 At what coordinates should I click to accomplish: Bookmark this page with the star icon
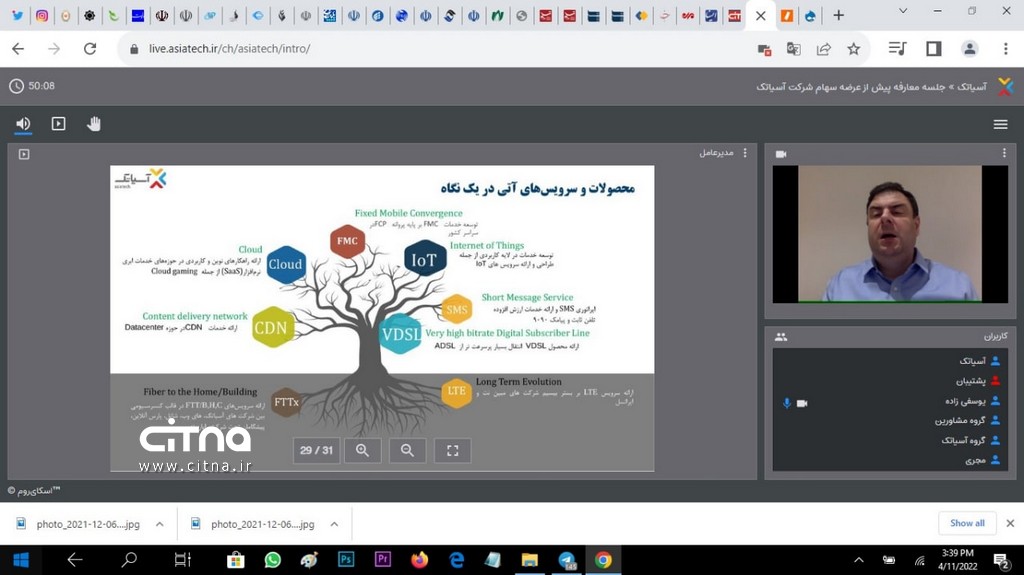click(x=853, y=49)
